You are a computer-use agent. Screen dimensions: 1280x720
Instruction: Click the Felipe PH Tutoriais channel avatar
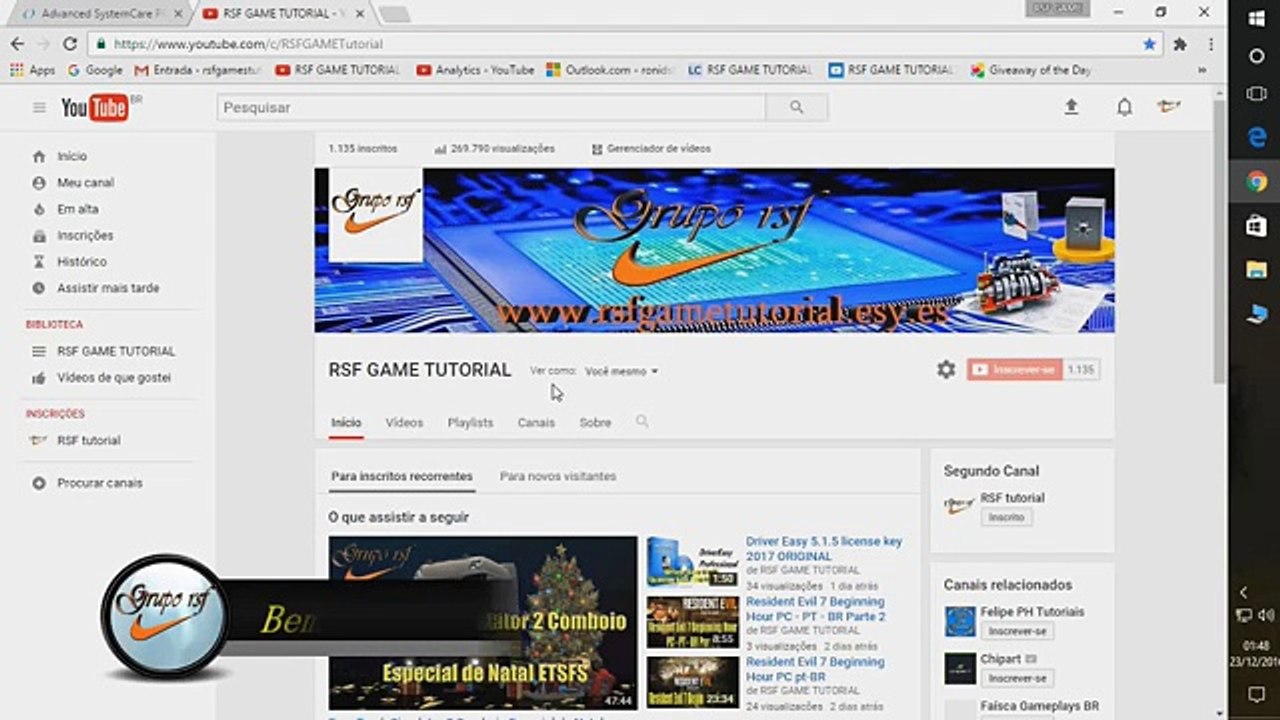click(x=960, y=621)
